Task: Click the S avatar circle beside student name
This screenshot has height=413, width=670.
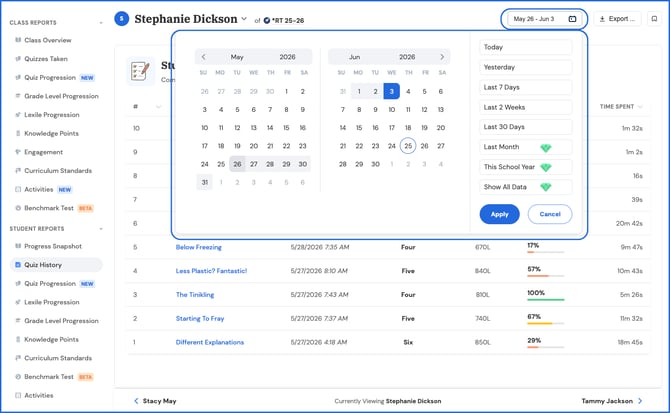Action: pos(122,19)
